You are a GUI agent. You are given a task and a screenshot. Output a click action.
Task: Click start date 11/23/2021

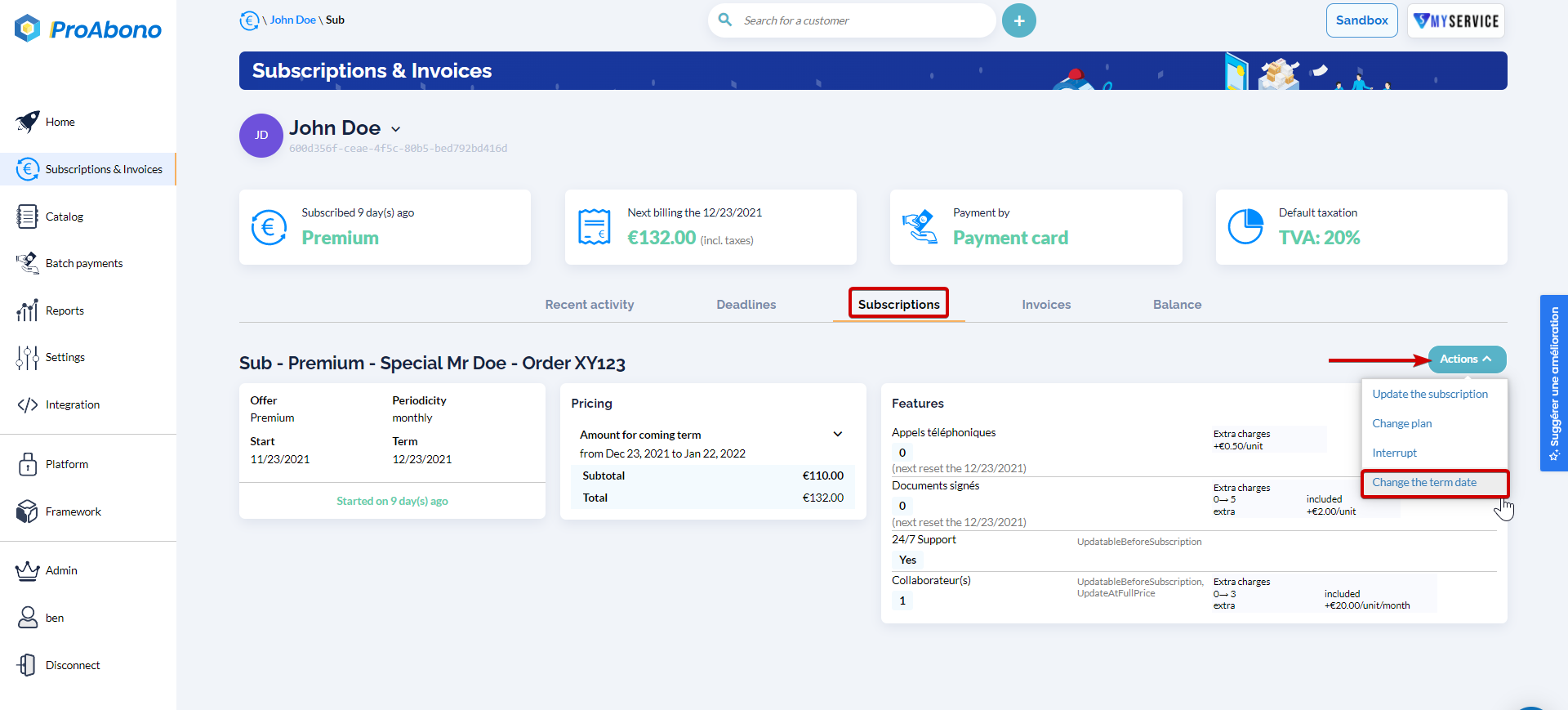pyautogui.click(x=279, y=459)
